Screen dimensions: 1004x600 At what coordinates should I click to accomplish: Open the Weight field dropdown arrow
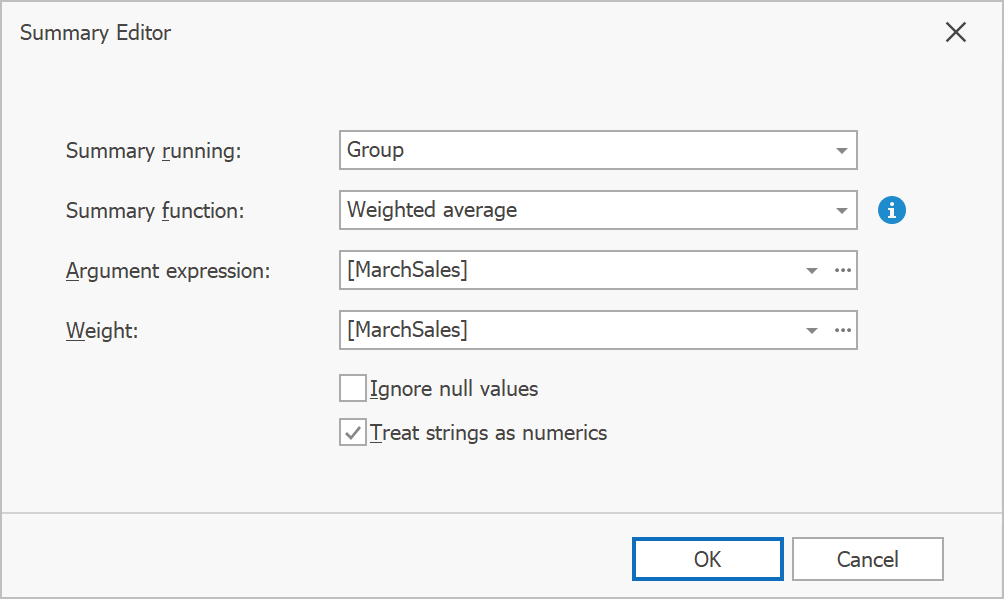coord(812,331)
